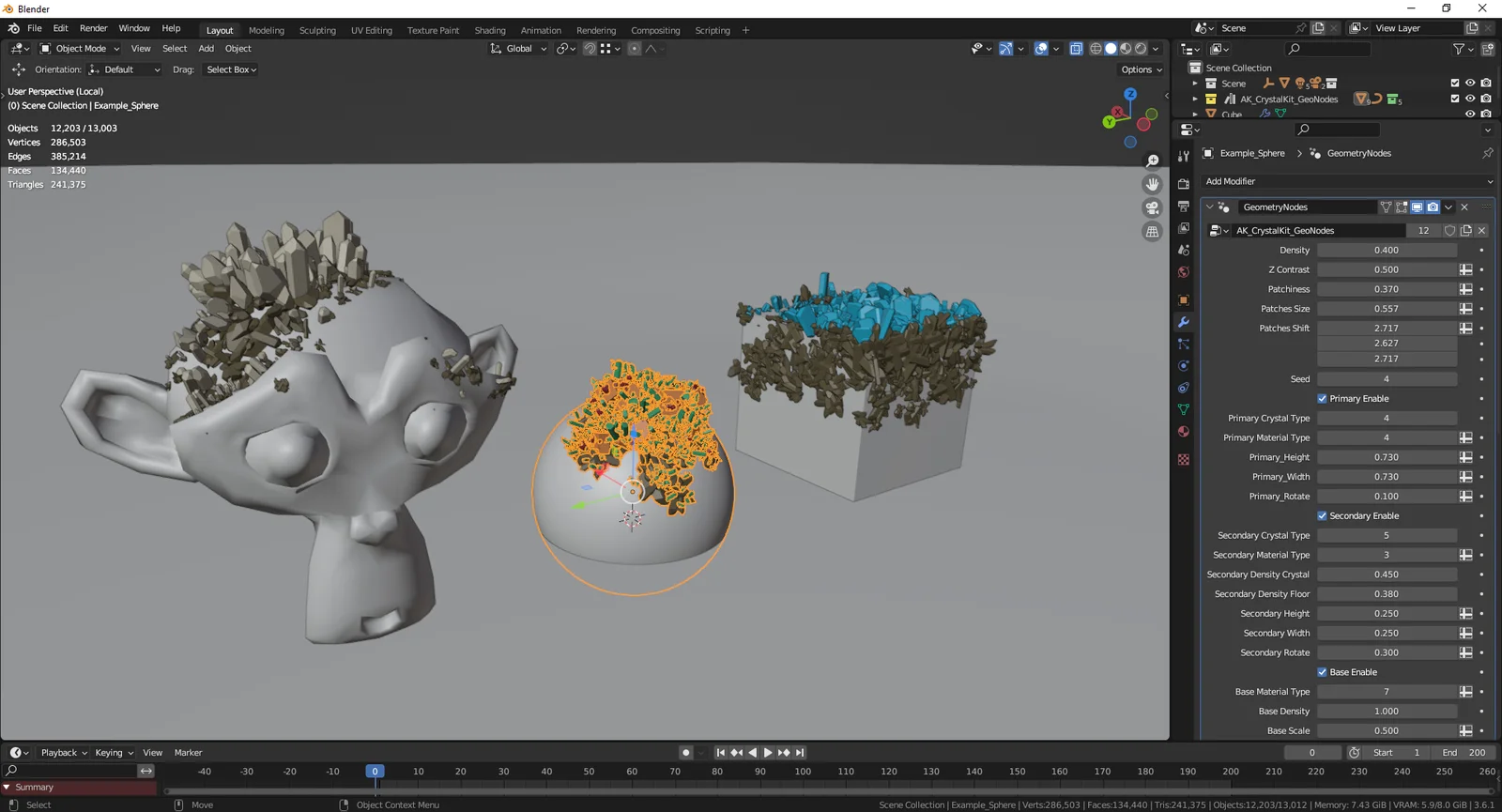Click the Density value slider
This screenshot has width=1502, height=812.
click(1387, 251)
